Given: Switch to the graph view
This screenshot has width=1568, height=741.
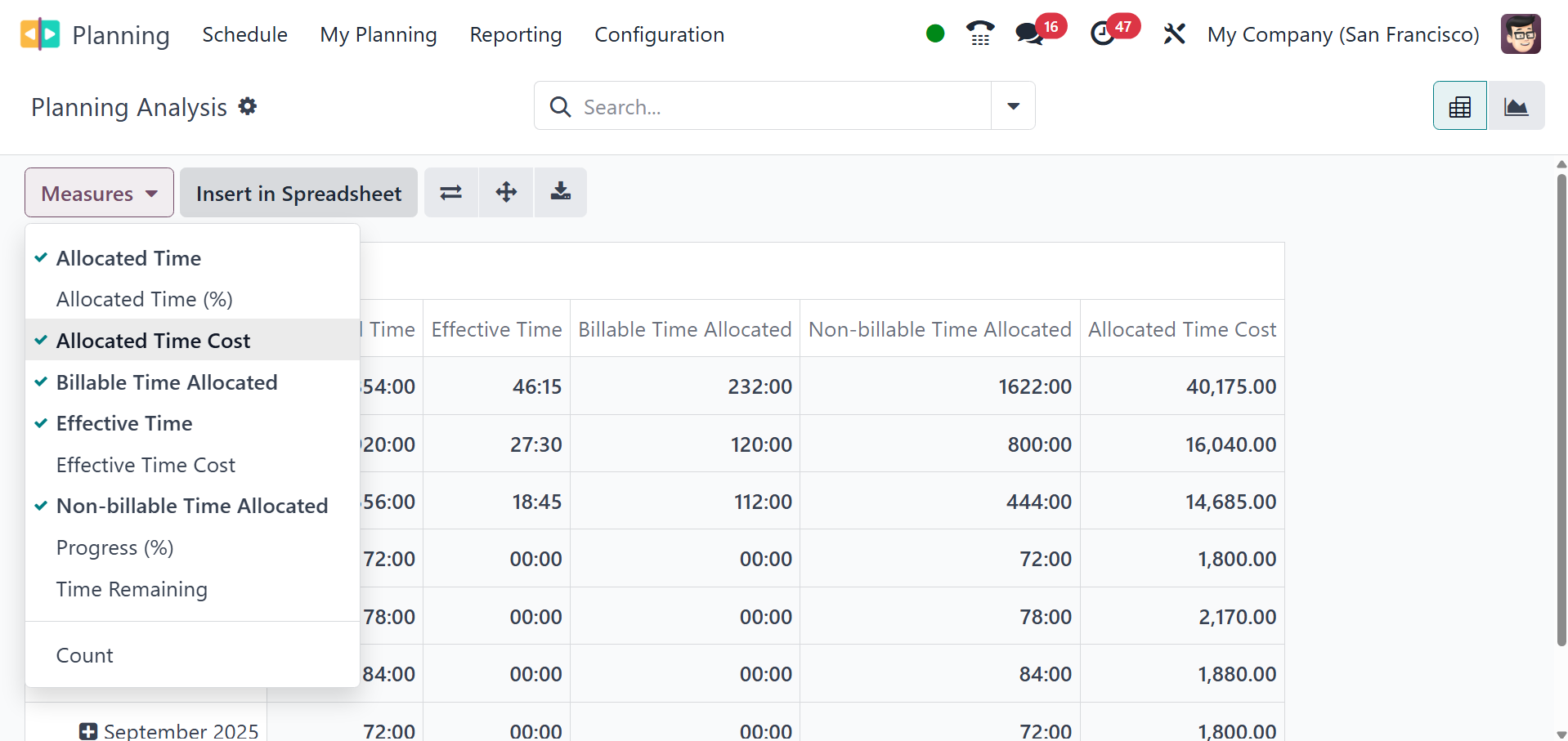Looking at the screenshot, I should [1516, 106].
